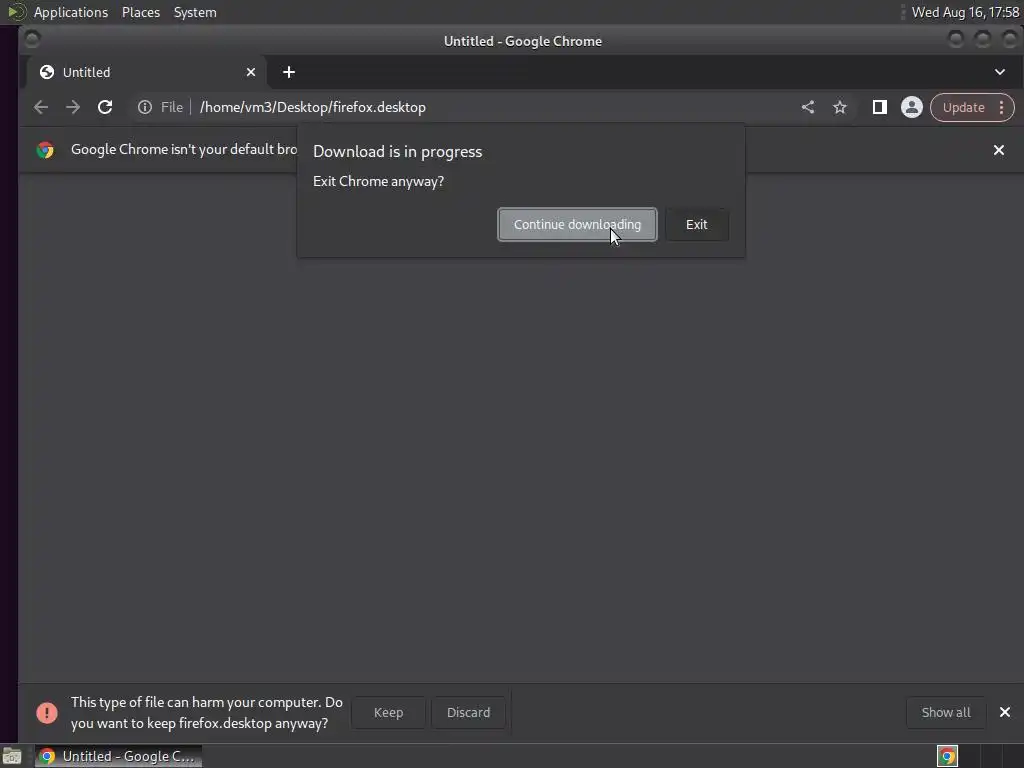Screen dimensions: 1024x768
Task: Open Chrome three-dot menu
Action: point(1002,108)
